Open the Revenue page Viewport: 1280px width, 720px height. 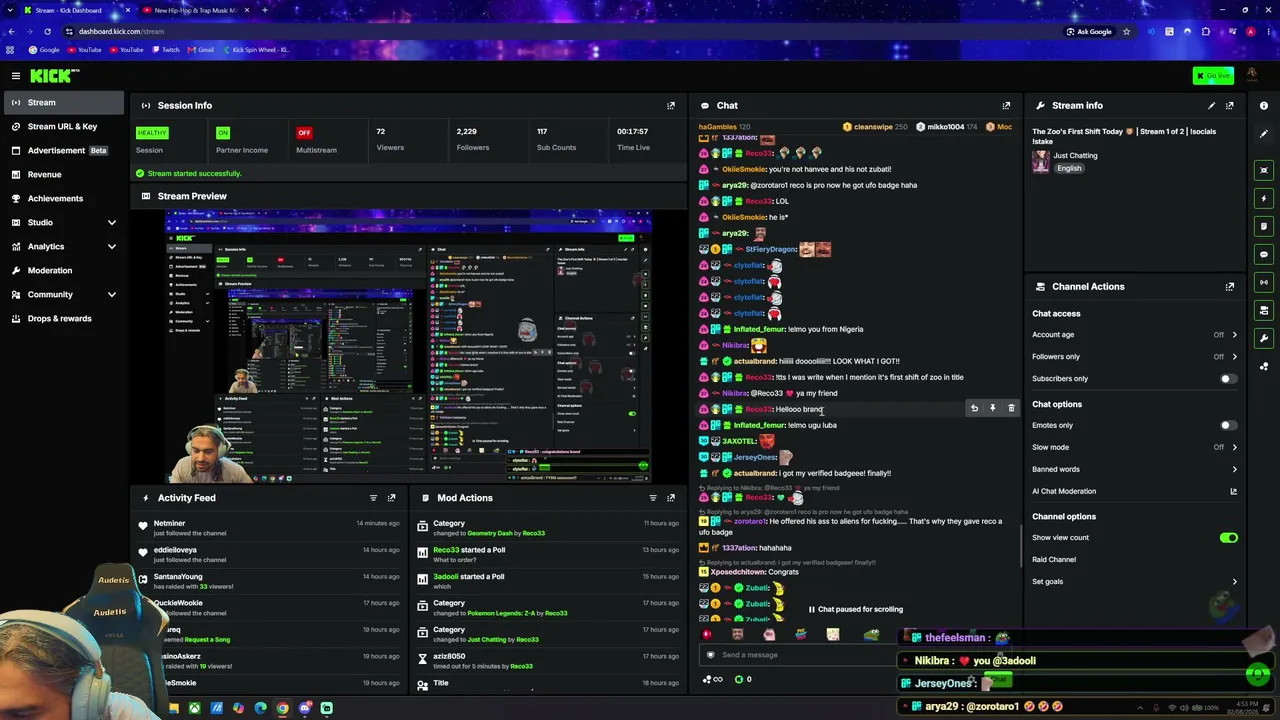[x=64, y=174]
